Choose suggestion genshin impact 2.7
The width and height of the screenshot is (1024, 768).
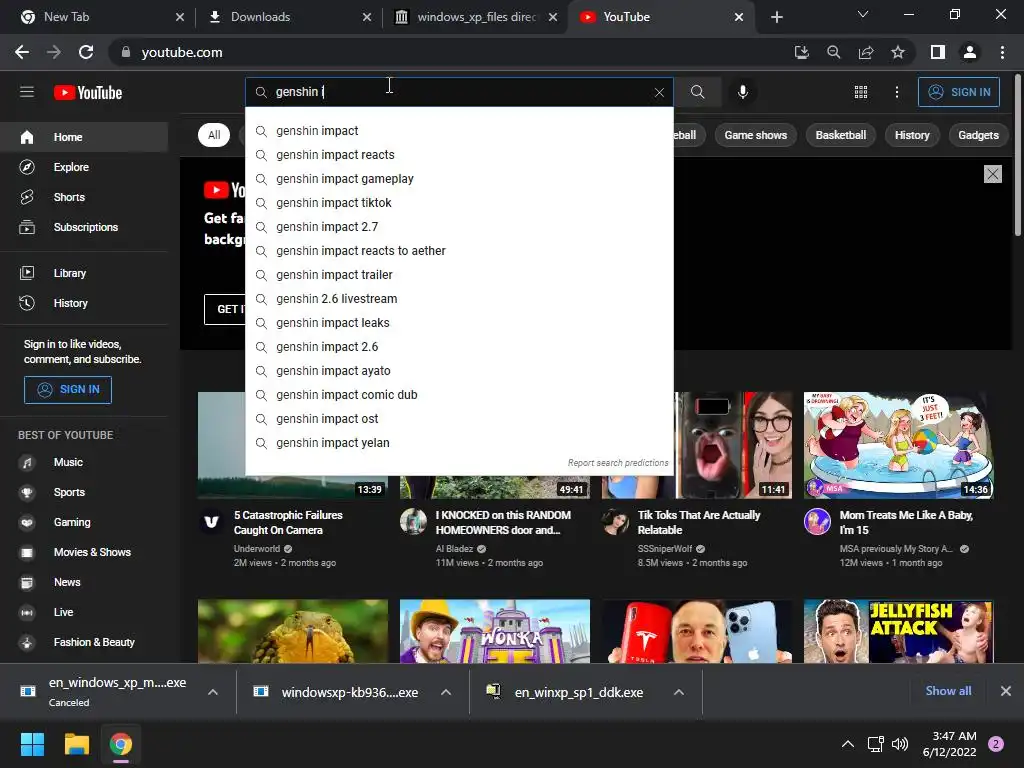tap(459, 227)
